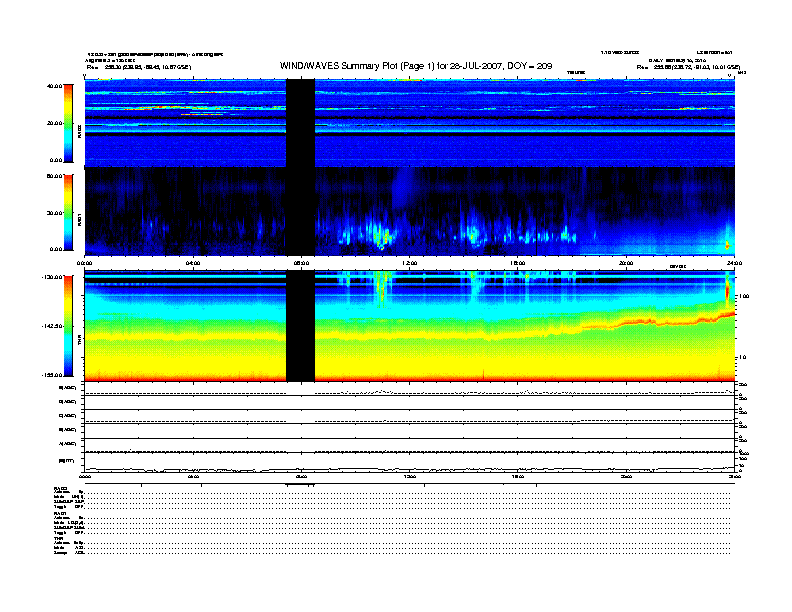Click the 16:00 tick label below the RAD1 panel
This screenshot has height=612, width=792.
coord(518,263)
